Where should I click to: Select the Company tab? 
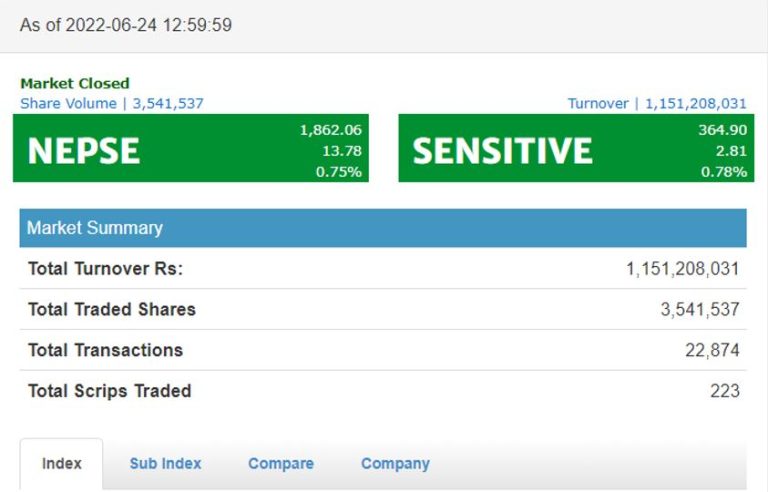pyautogui.click(x=395, y=464)
